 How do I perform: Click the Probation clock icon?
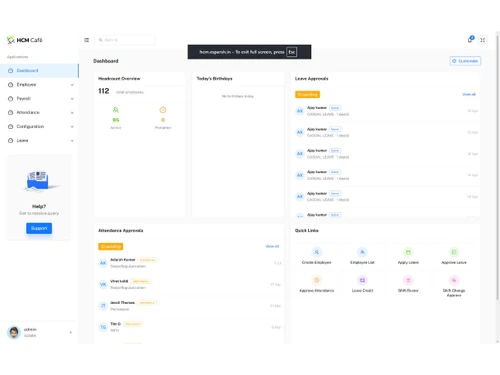tap(163, 110)
